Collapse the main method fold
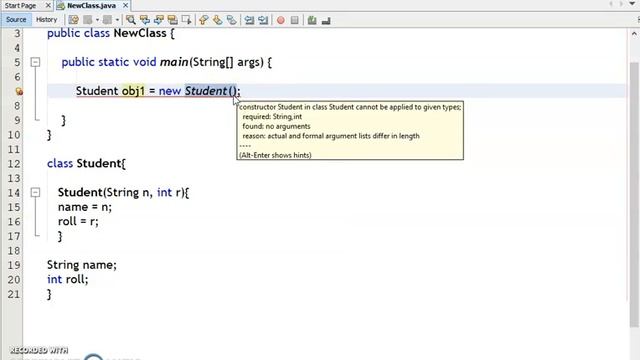 [36, 62]
